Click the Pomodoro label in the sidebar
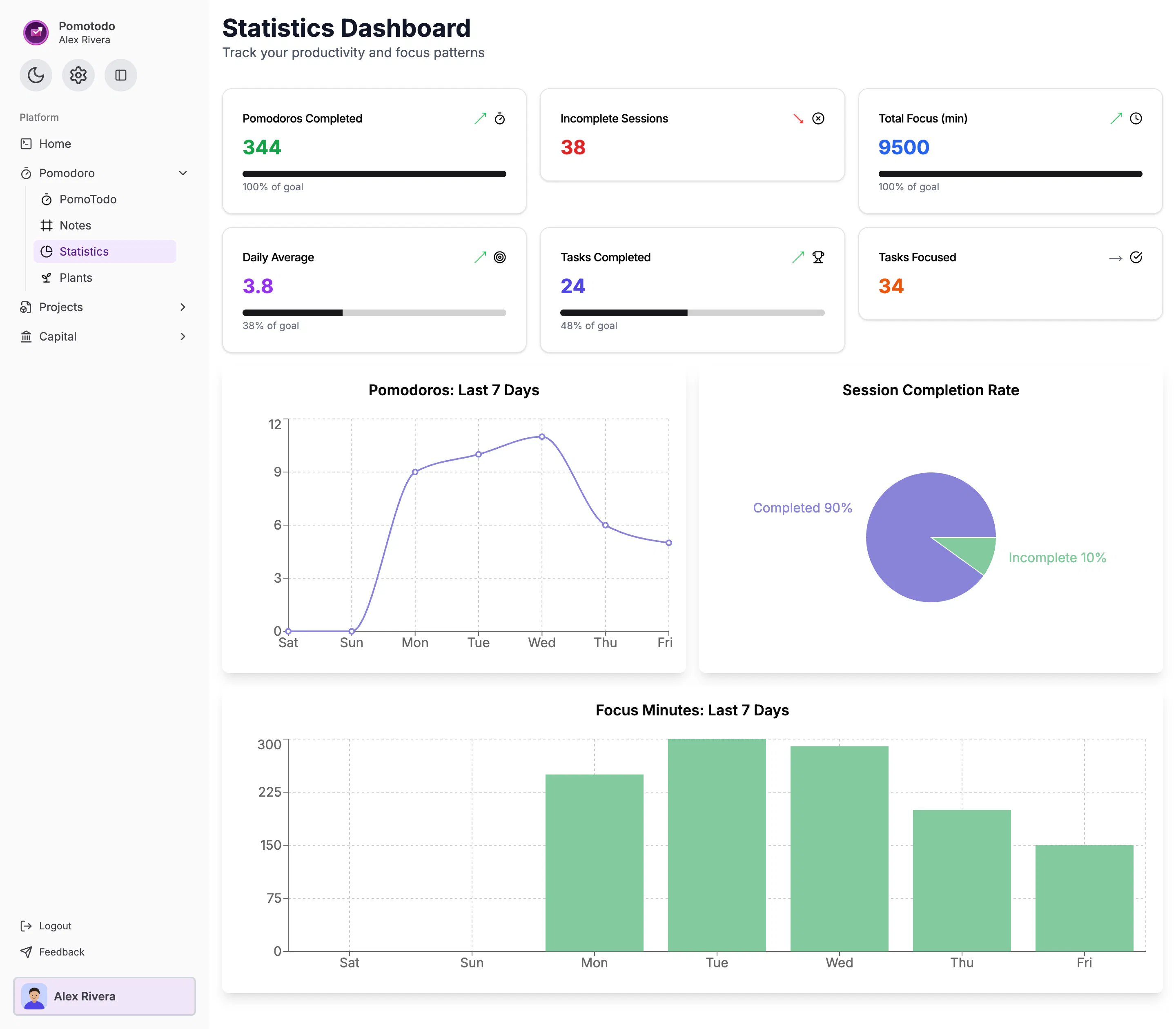 pyautogui.click(x=67, y=174)
